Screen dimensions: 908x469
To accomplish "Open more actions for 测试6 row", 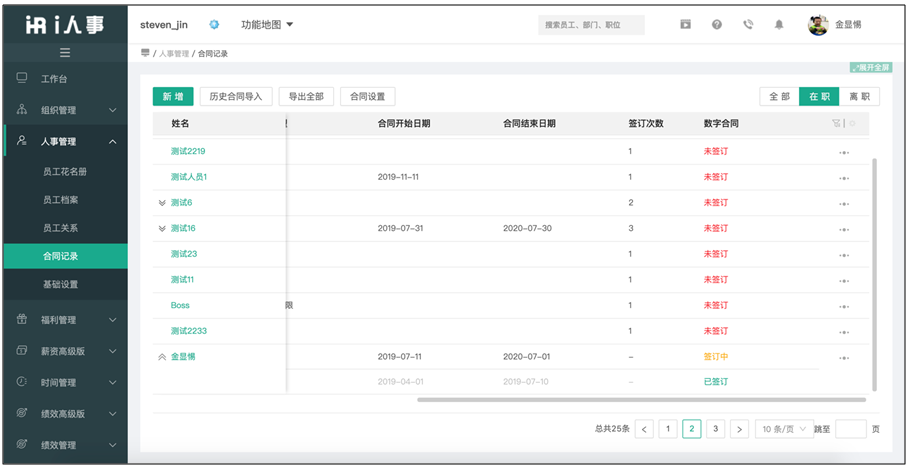I will pyautogui.click(x=844, y=204).
